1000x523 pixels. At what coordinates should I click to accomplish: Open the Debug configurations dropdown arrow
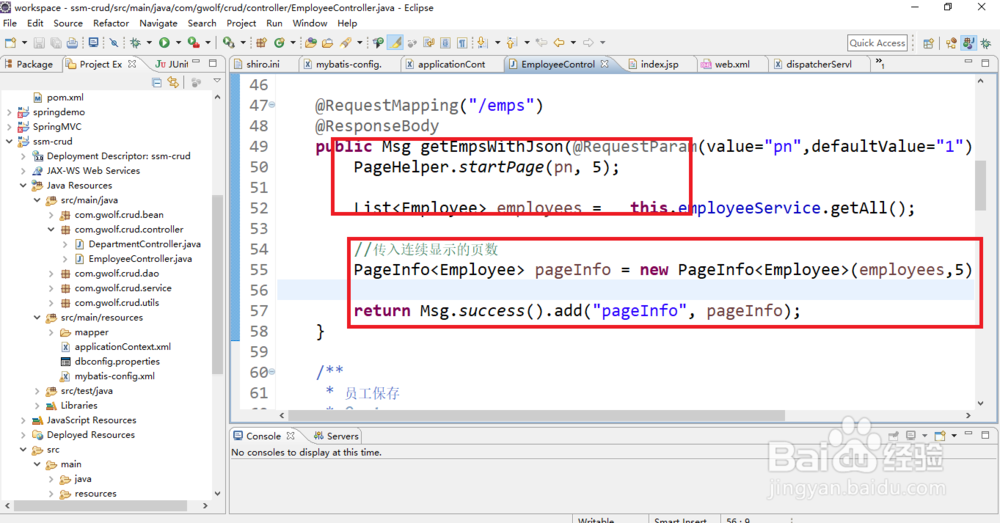(149, 43)
